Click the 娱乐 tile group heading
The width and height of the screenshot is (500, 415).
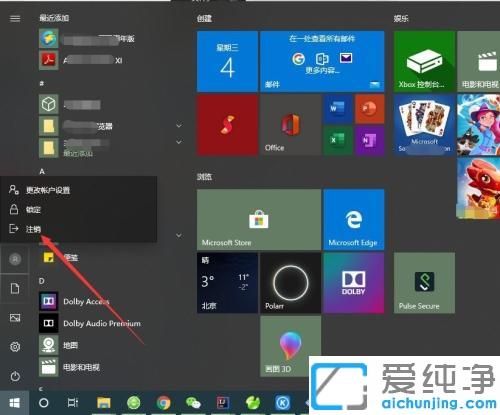point(401,19)
